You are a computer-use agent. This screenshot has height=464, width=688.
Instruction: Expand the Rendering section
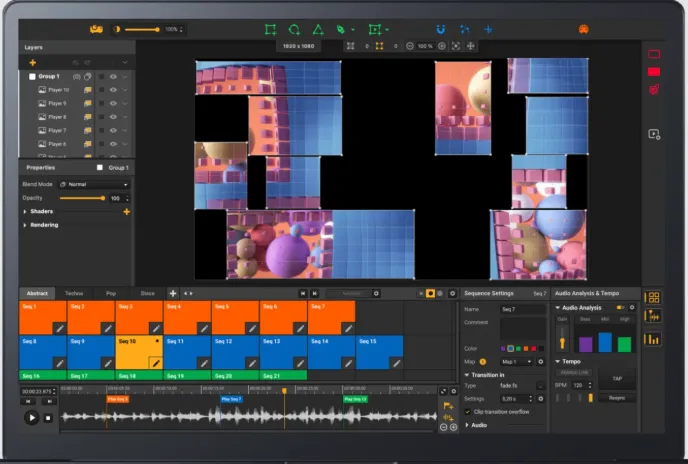click(25, 225)
